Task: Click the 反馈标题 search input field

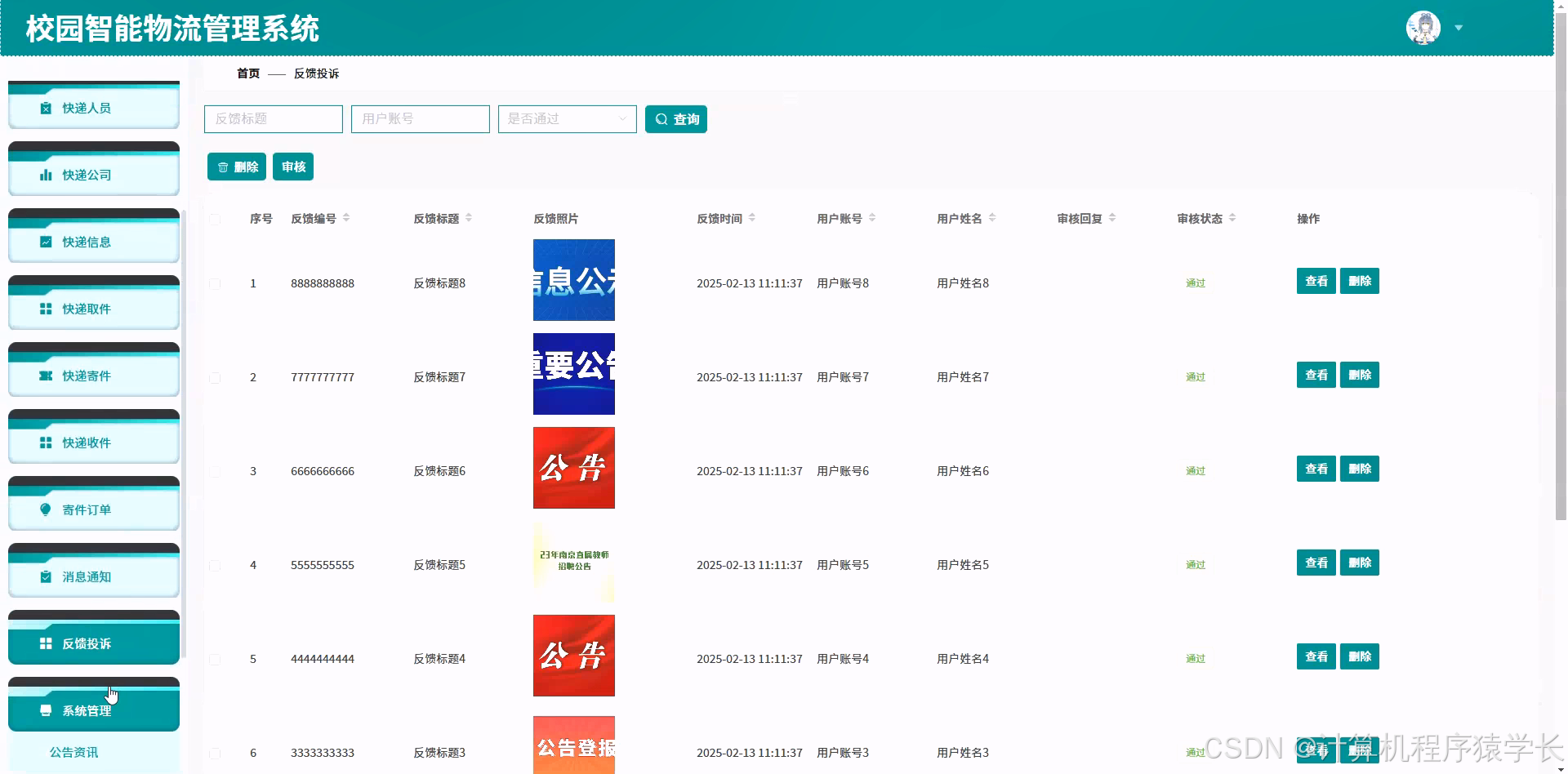Action: [x=273, y=119]
